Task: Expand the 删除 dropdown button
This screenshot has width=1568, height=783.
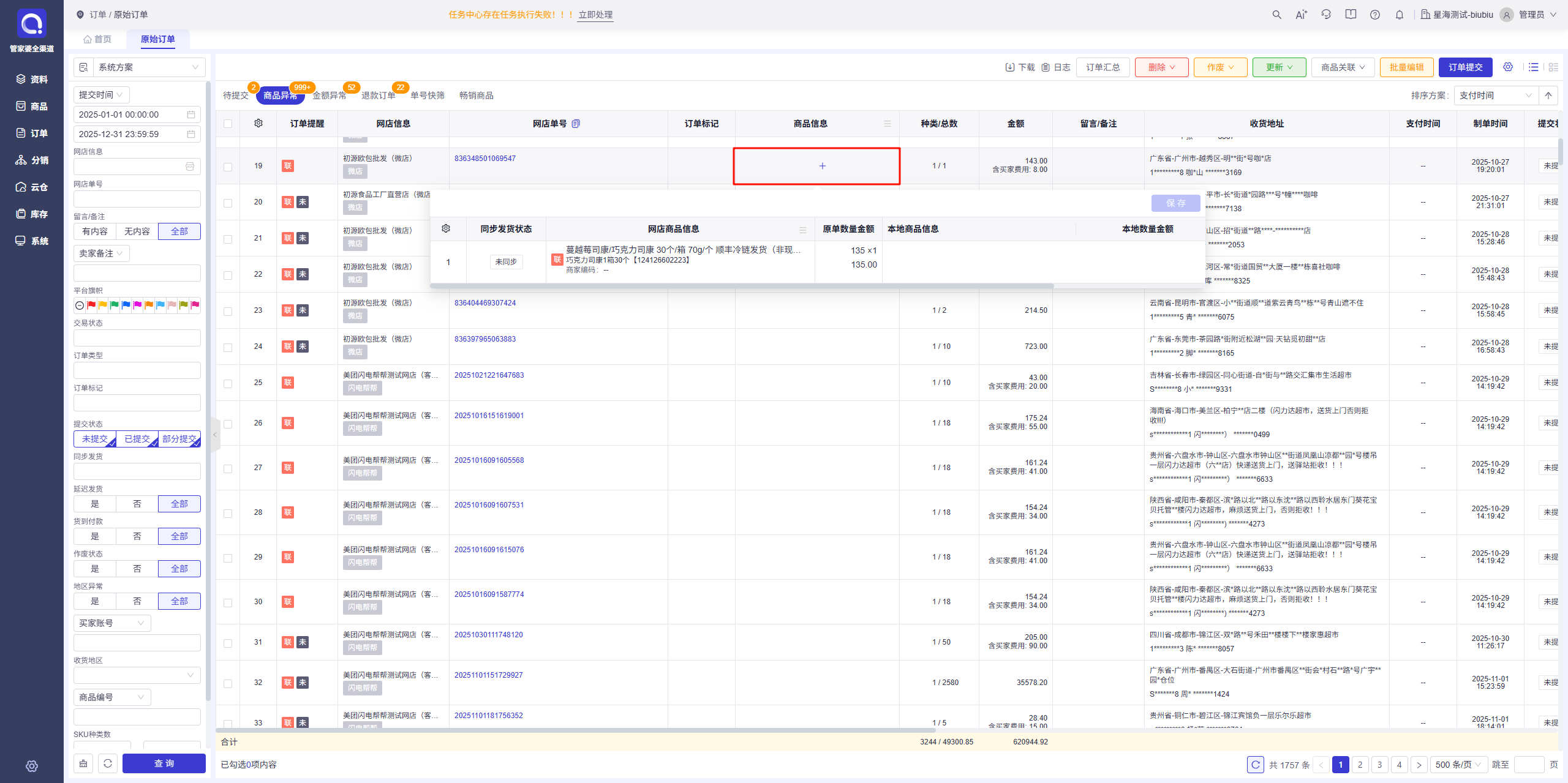Action: 1161,67
